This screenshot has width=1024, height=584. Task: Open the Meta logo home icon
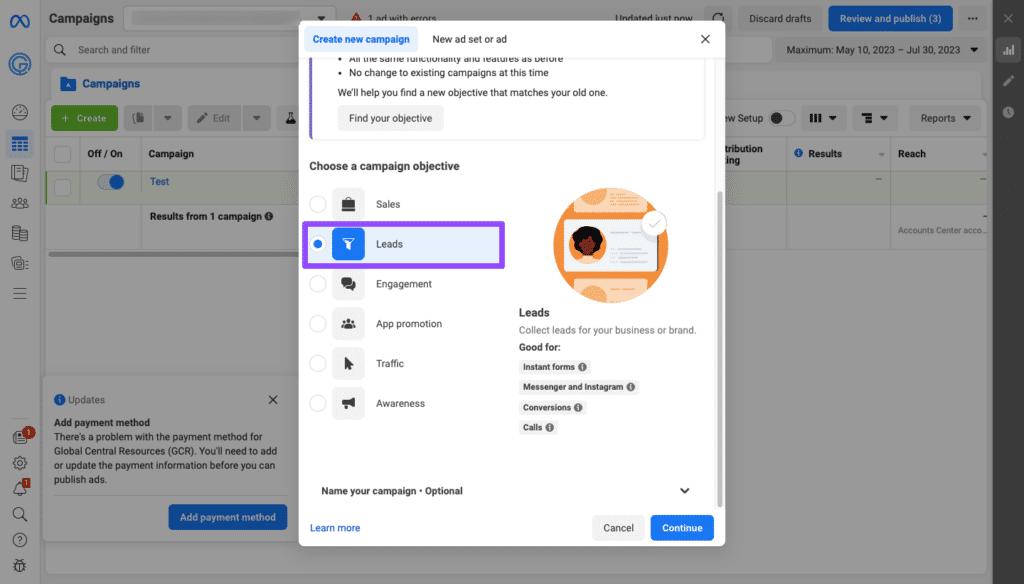20,22
